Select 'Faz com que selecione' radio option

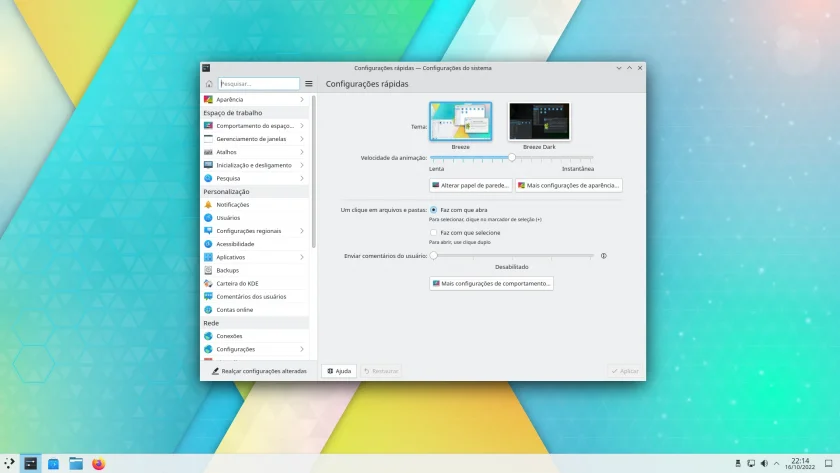pos(433,232)
